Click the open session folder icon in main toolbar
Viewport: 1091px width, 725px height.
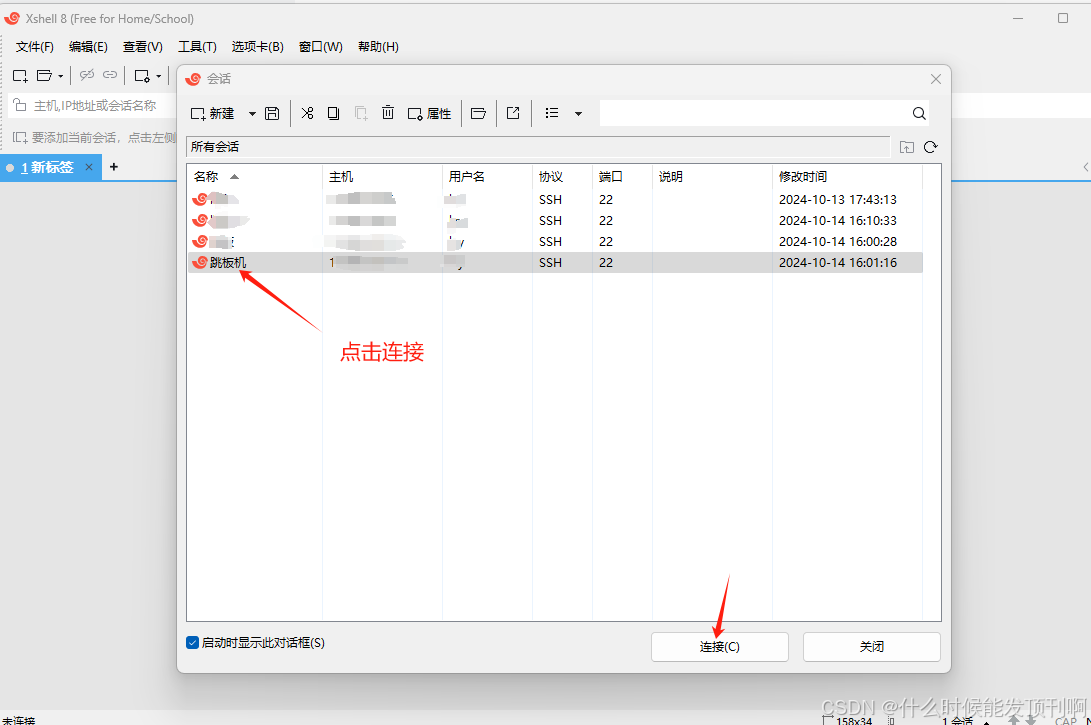pos(45,75)
